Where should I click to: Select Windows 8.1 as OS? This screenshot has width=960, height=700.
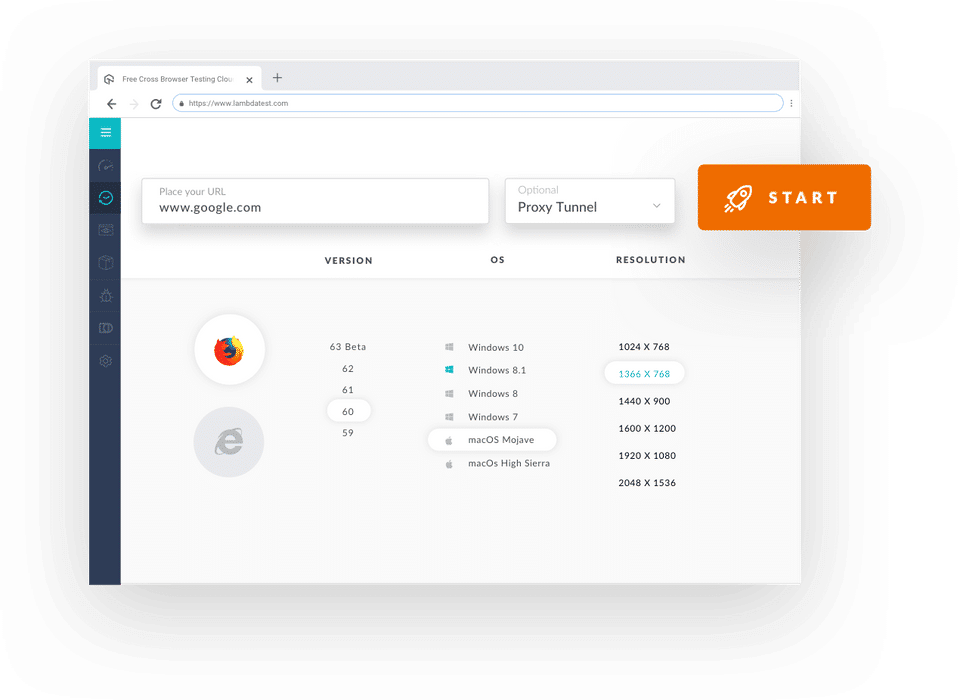(x=497, y=370)
